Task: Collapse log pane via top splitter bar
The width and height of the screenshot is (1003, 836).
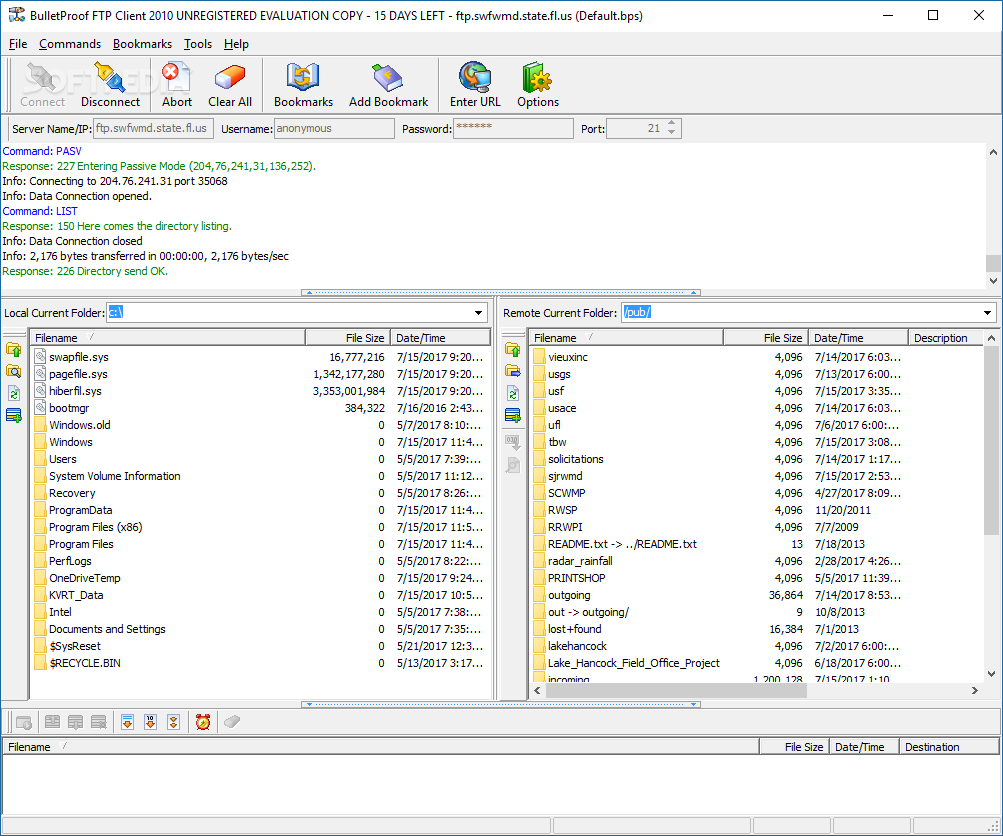Action: coord(501,292)
